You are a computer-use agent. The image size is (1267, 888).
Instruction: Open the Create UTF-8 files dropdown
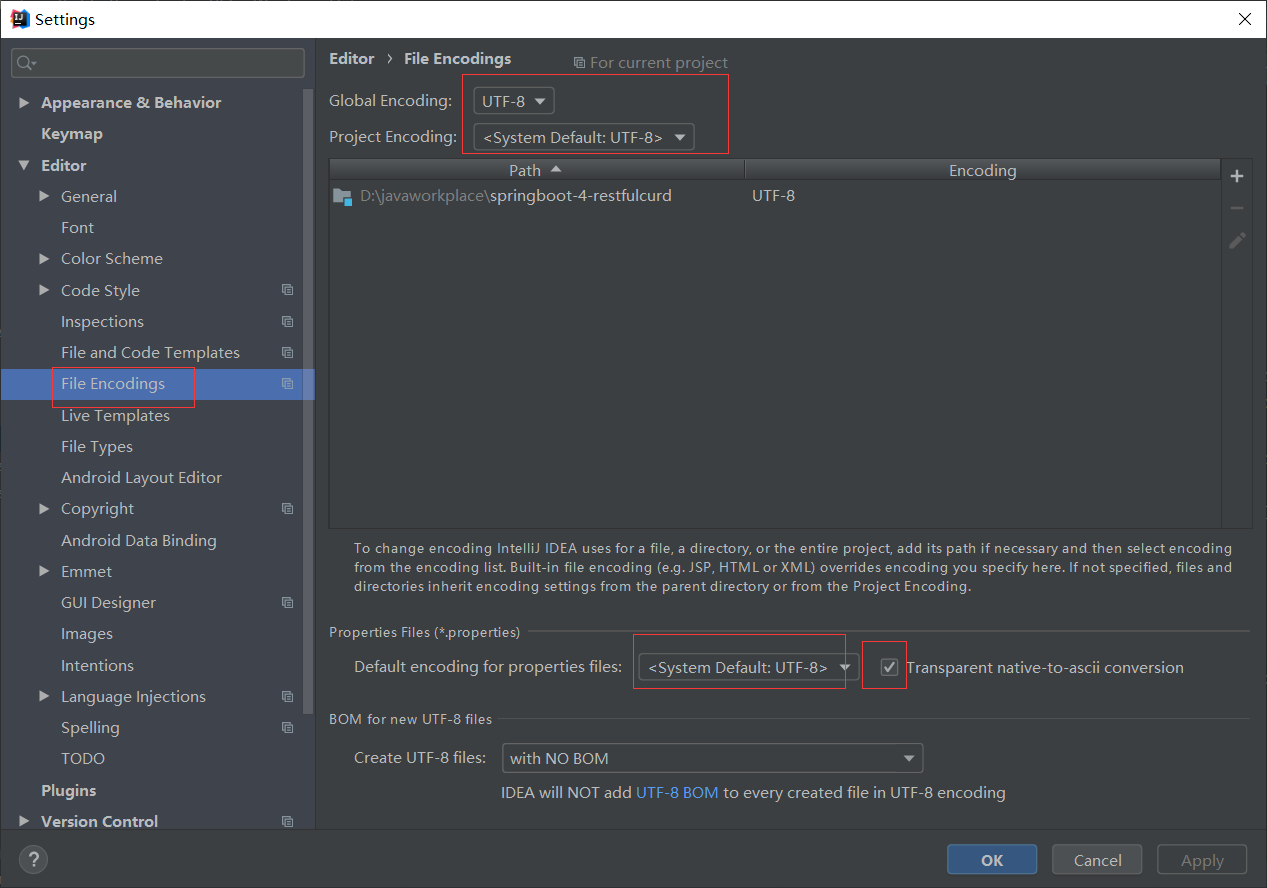pyautogui.click(x=712, y=758)
